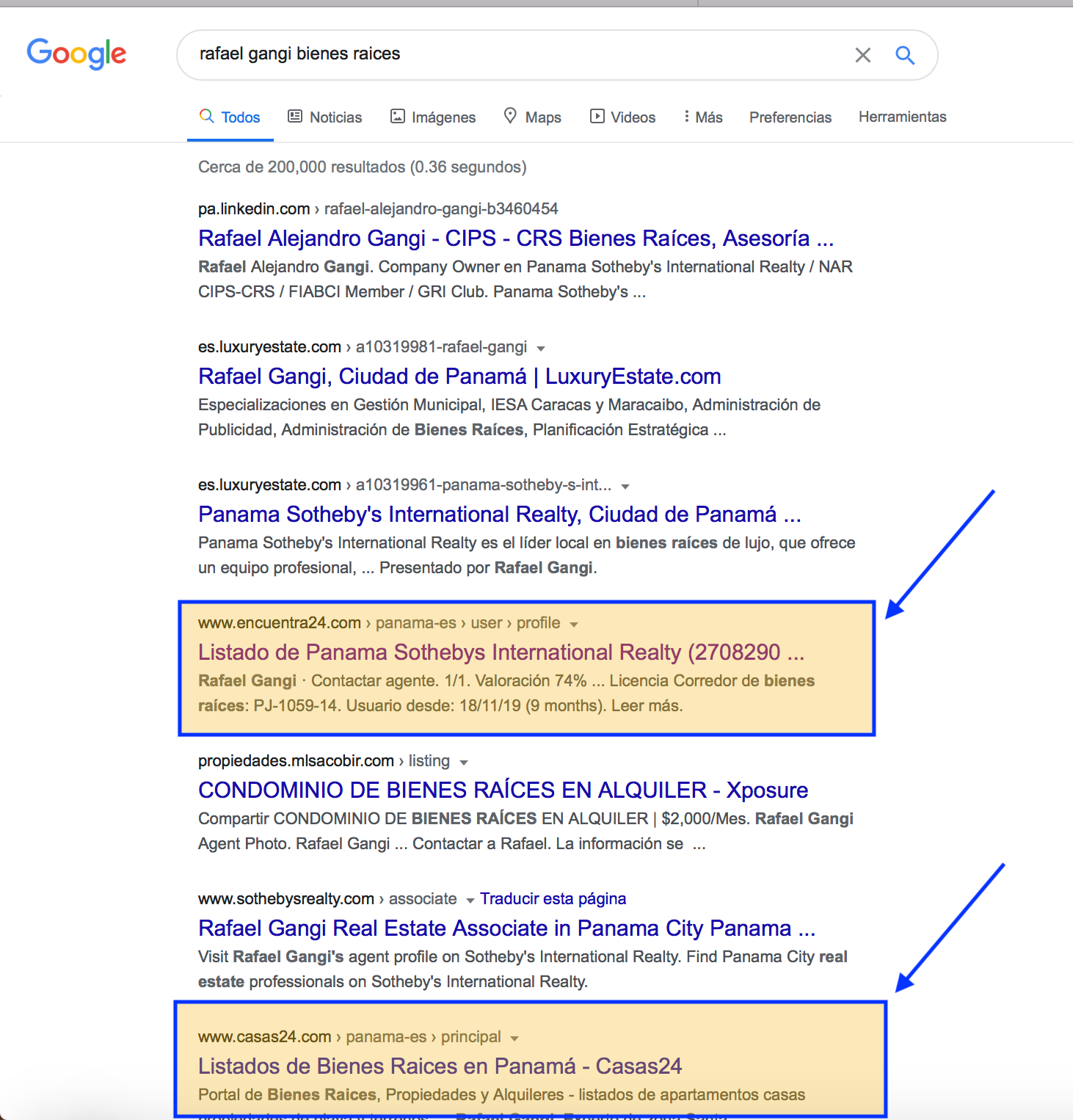Select the Todos tab
Viewport: 1073px width, 1120px height.
230,117
